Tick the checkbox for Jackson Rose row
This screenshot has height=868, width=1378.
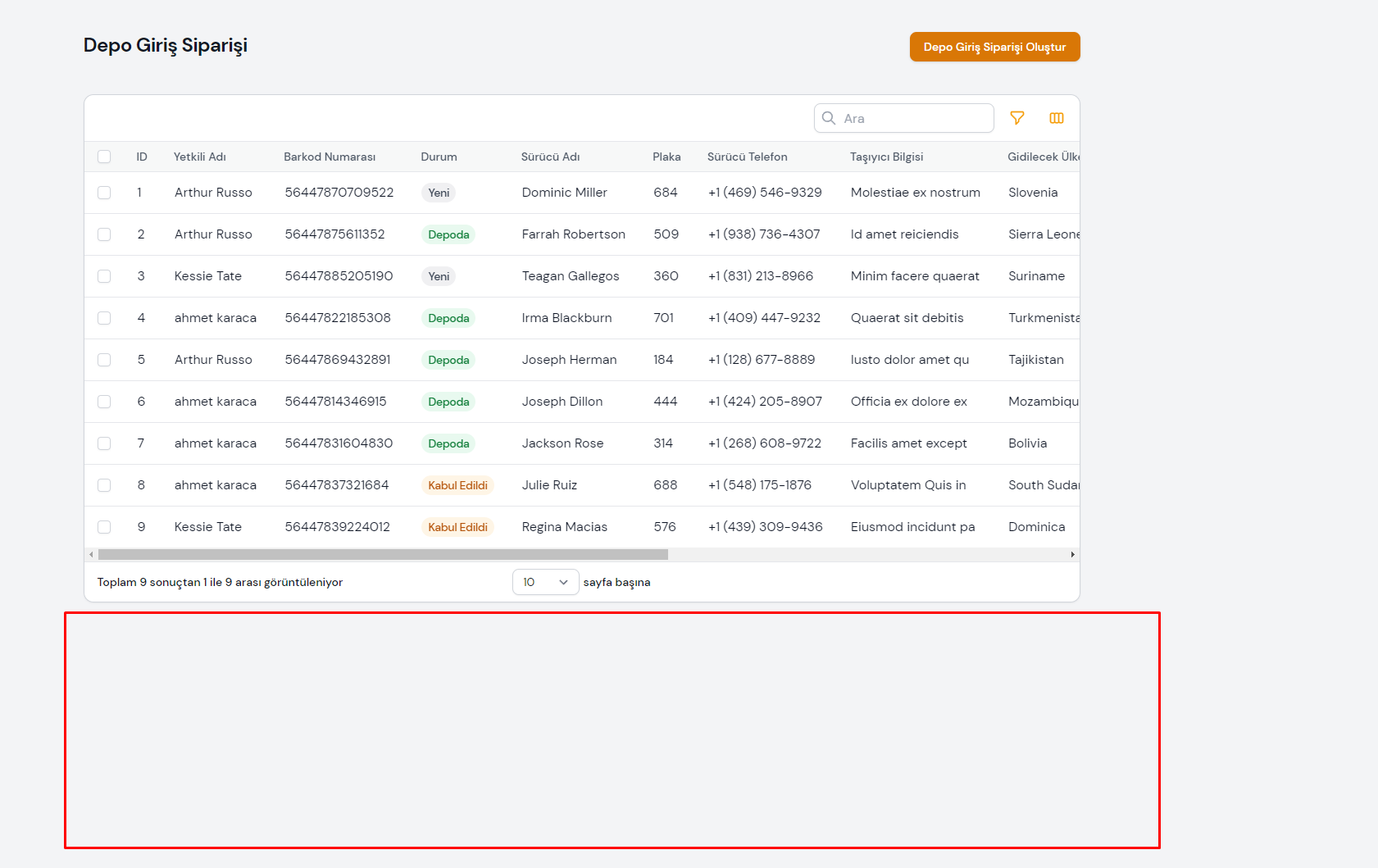pos(104,443)
